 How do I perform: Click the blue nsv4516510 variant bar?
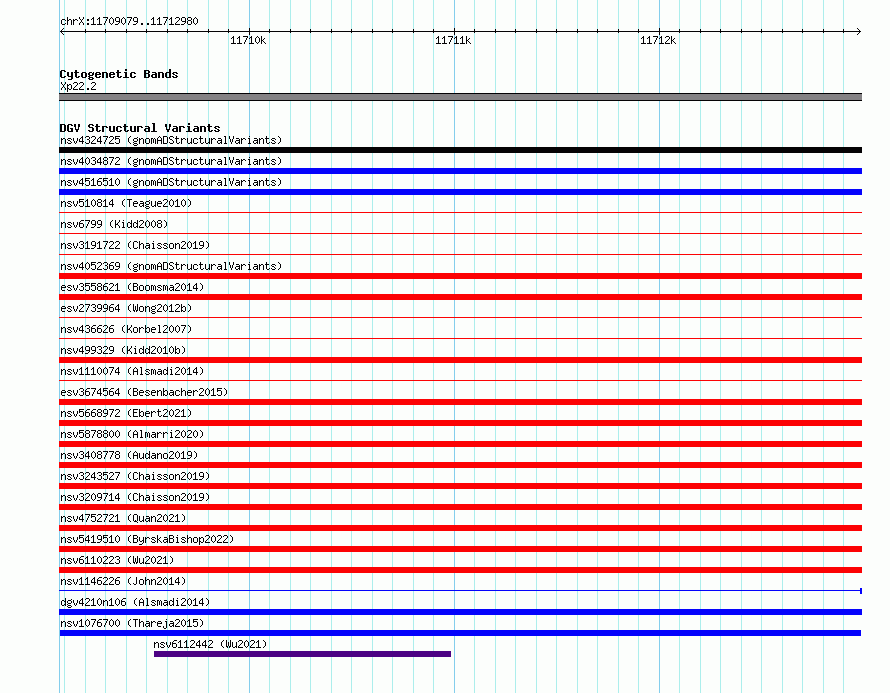point(460,192)
